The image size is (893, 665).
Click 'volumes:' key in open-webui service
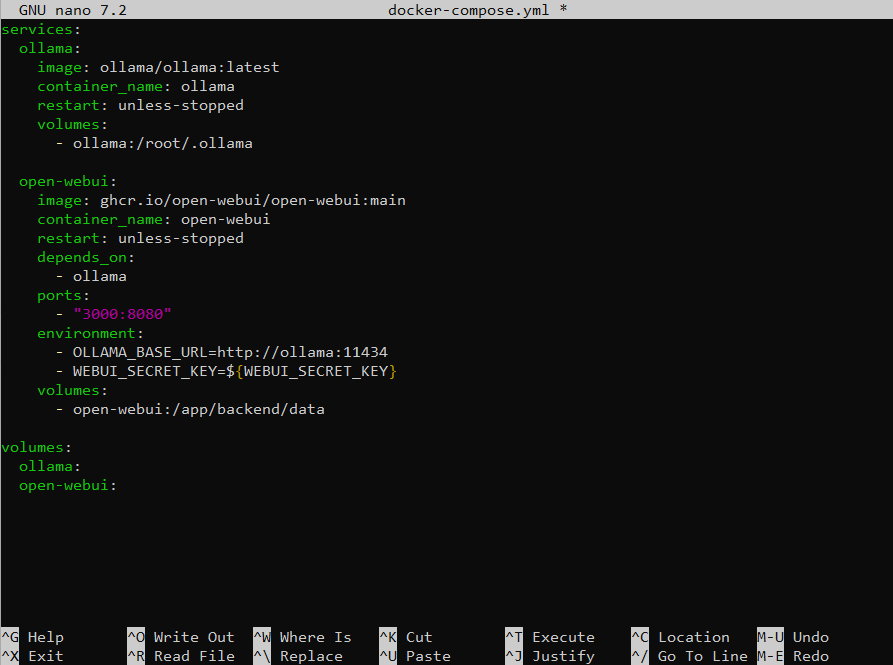72,391
